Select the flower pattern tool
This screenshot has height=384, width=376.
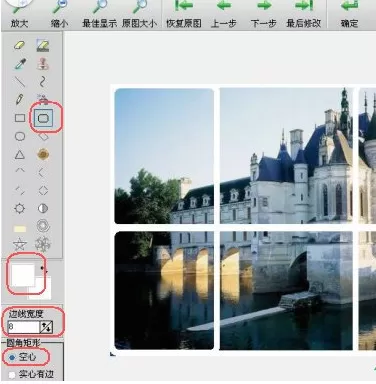click(x=43, y=244)
